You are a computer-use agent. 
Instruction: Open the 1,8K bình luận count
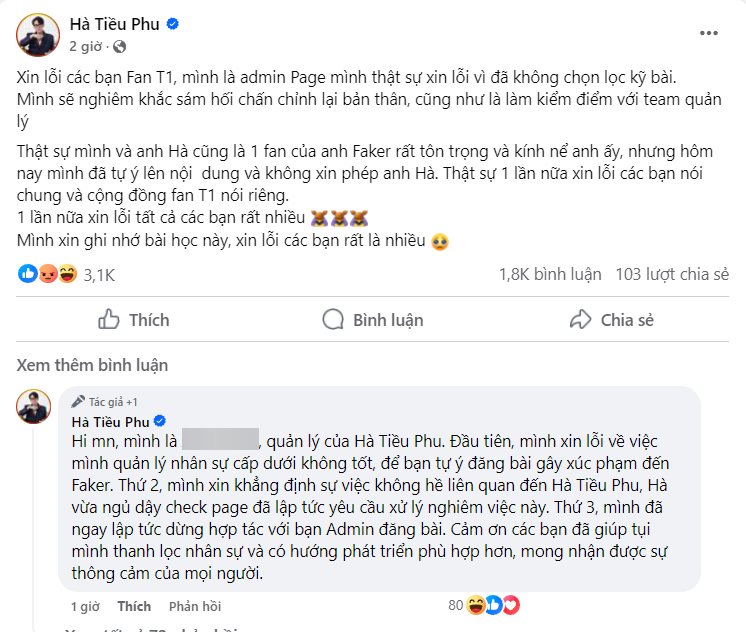[550, 275]
